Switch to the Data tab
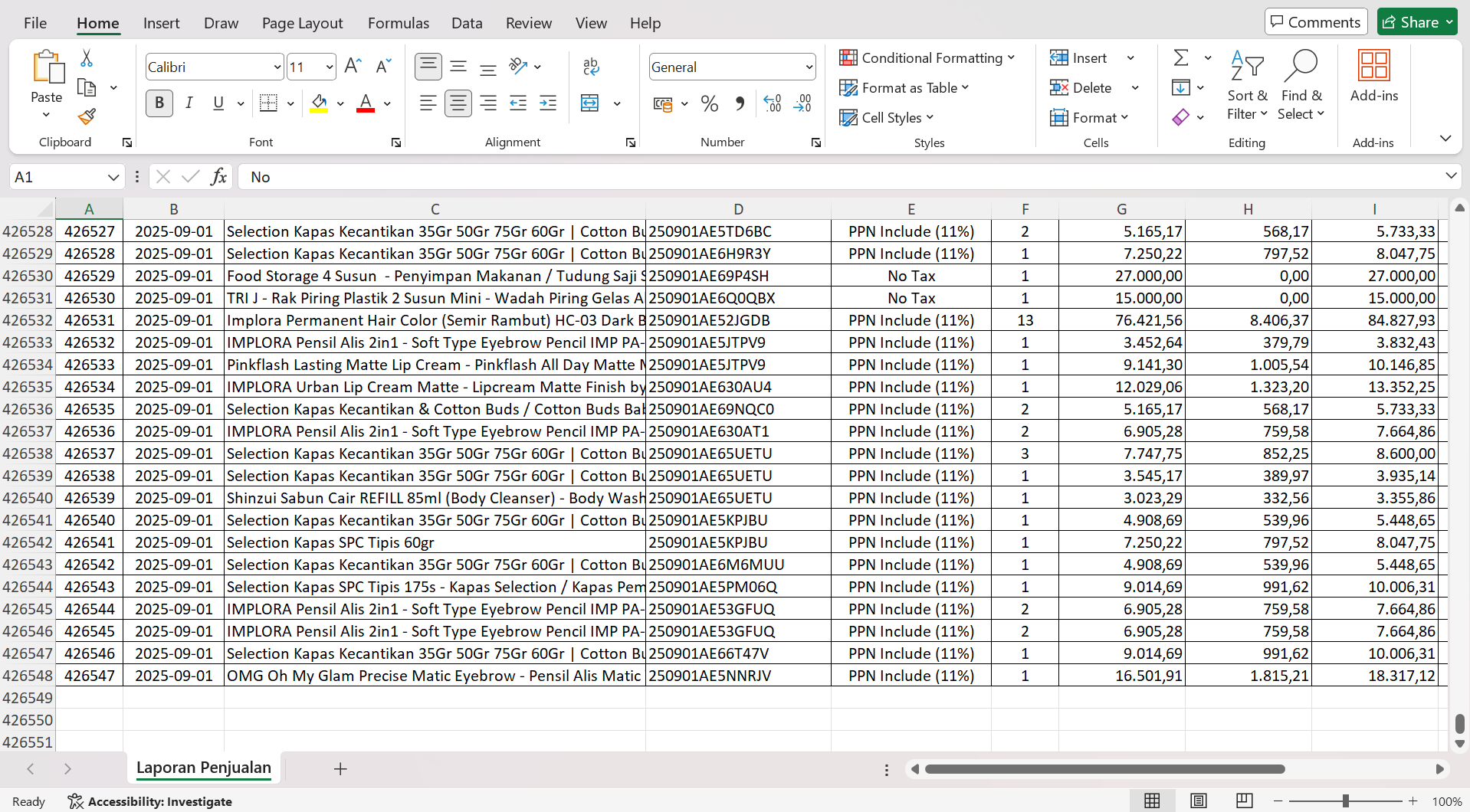 [467, 23]
